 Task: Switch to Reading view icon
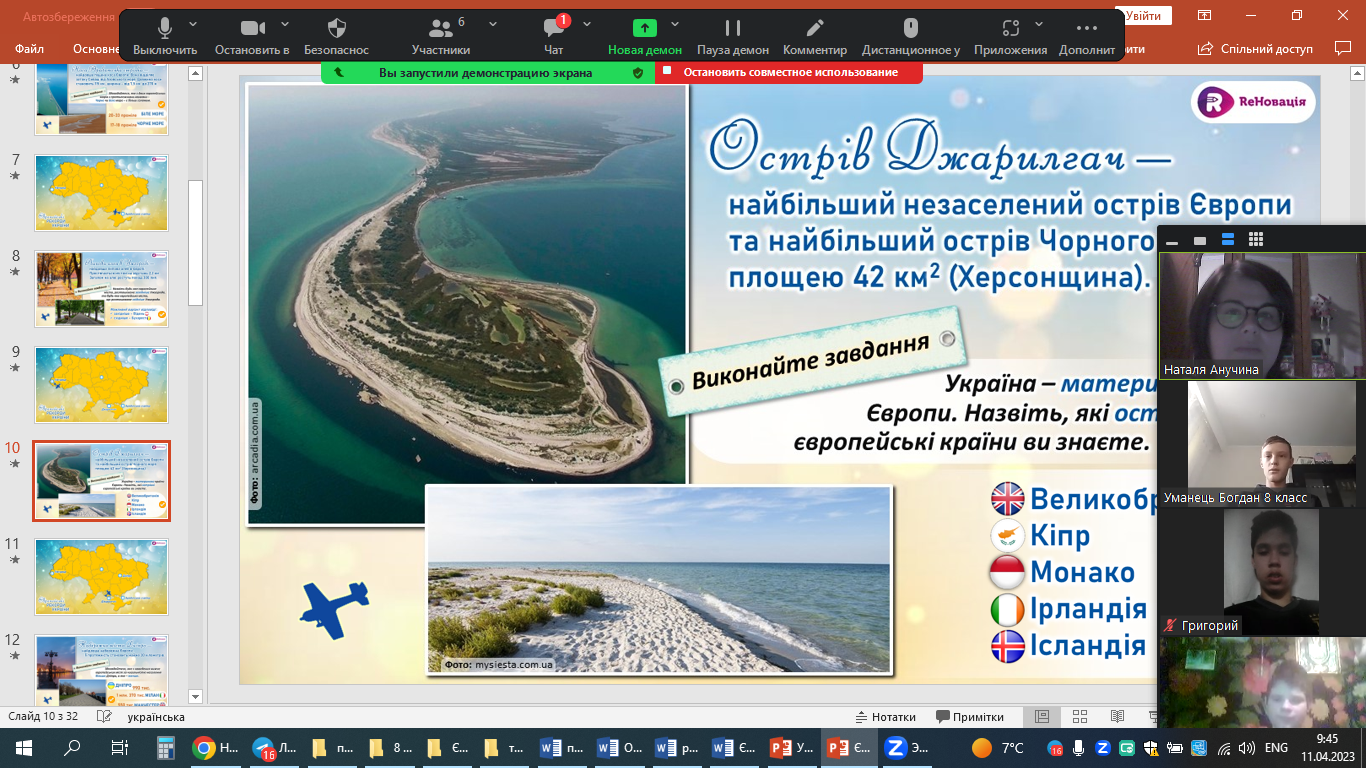click(x=1118, y=717)
